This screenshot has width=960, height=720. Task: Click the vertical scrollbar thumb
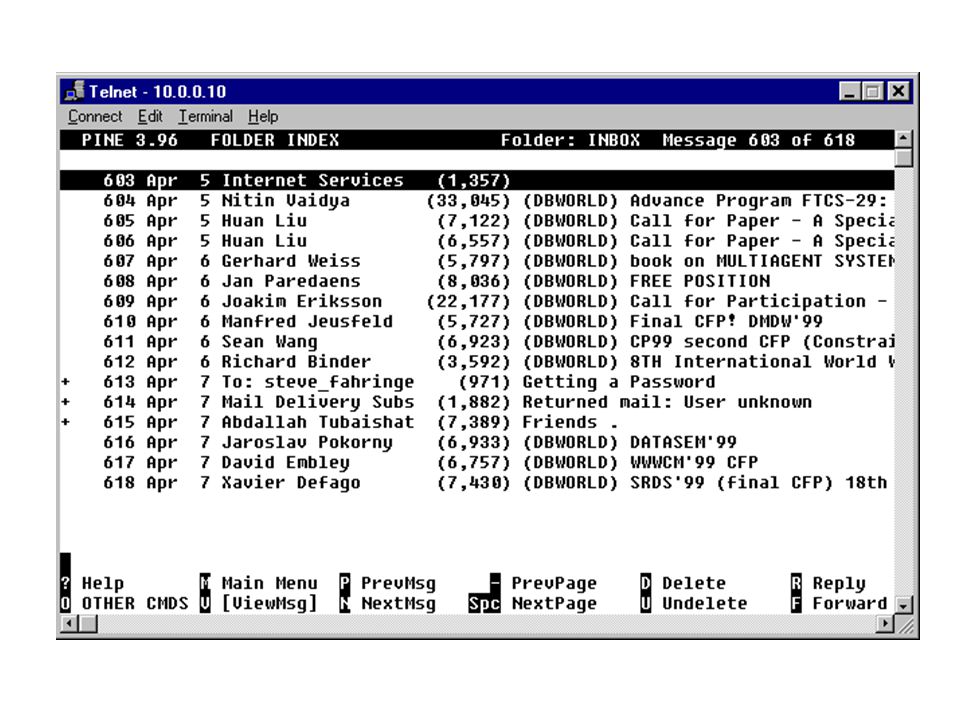[x=904, y=157]
